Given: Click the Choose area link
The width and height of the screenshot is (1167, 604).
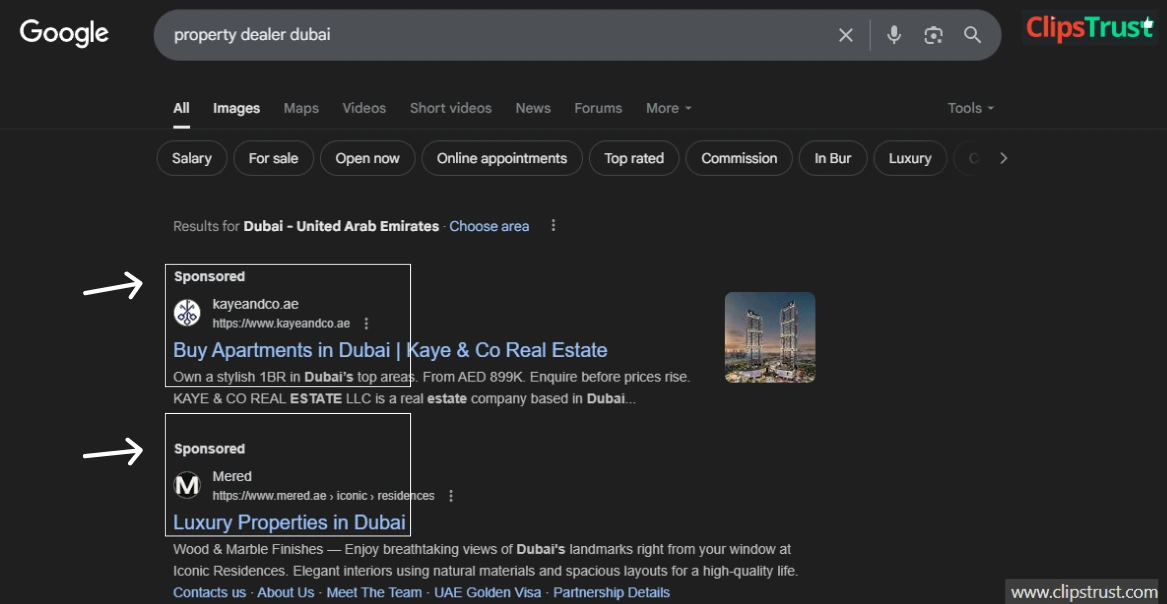Looking at the screenshot, I should [x=489, y=226].
